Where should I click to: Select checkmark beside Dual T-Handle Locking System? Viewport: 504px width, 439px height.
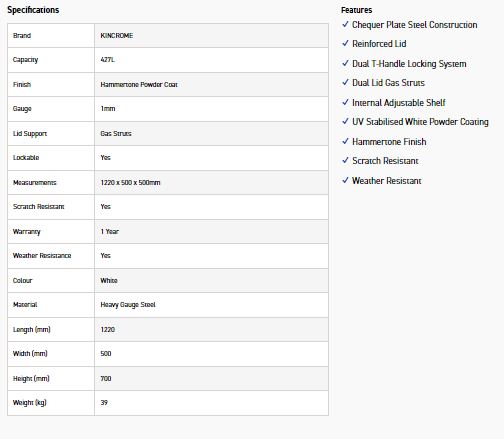345,63
